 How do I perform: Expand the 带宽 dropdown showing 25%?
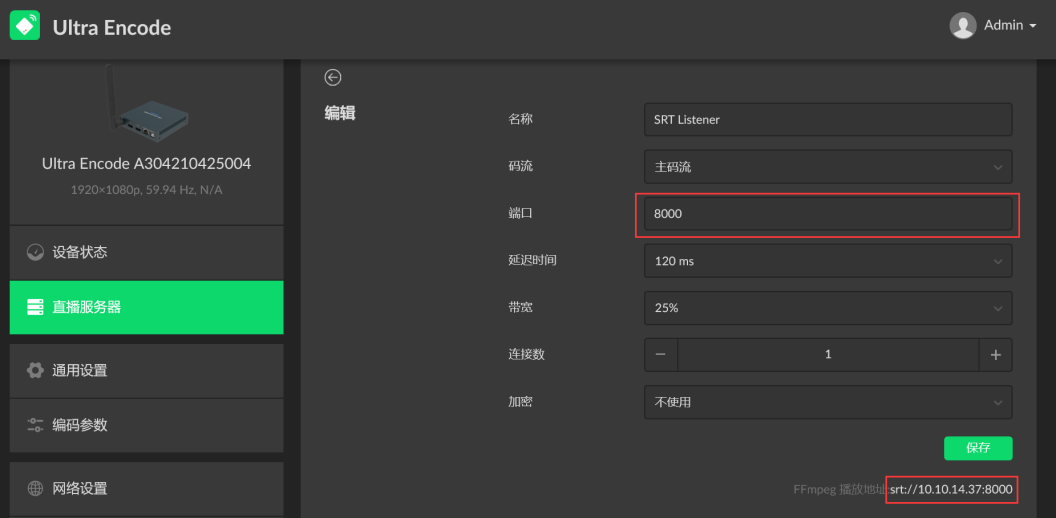828,308
